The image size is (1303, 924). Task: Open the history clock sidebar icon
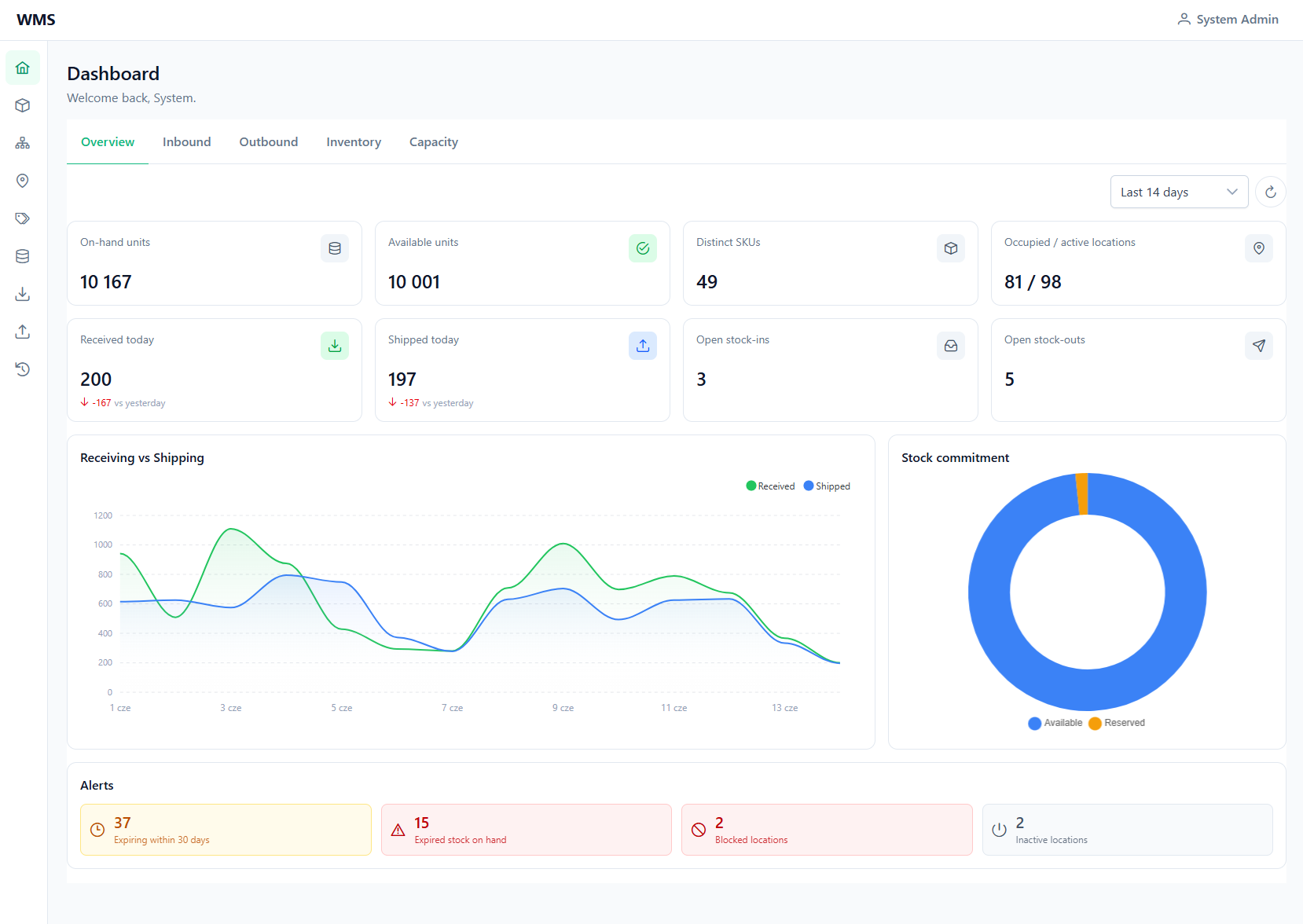point(23,369)
